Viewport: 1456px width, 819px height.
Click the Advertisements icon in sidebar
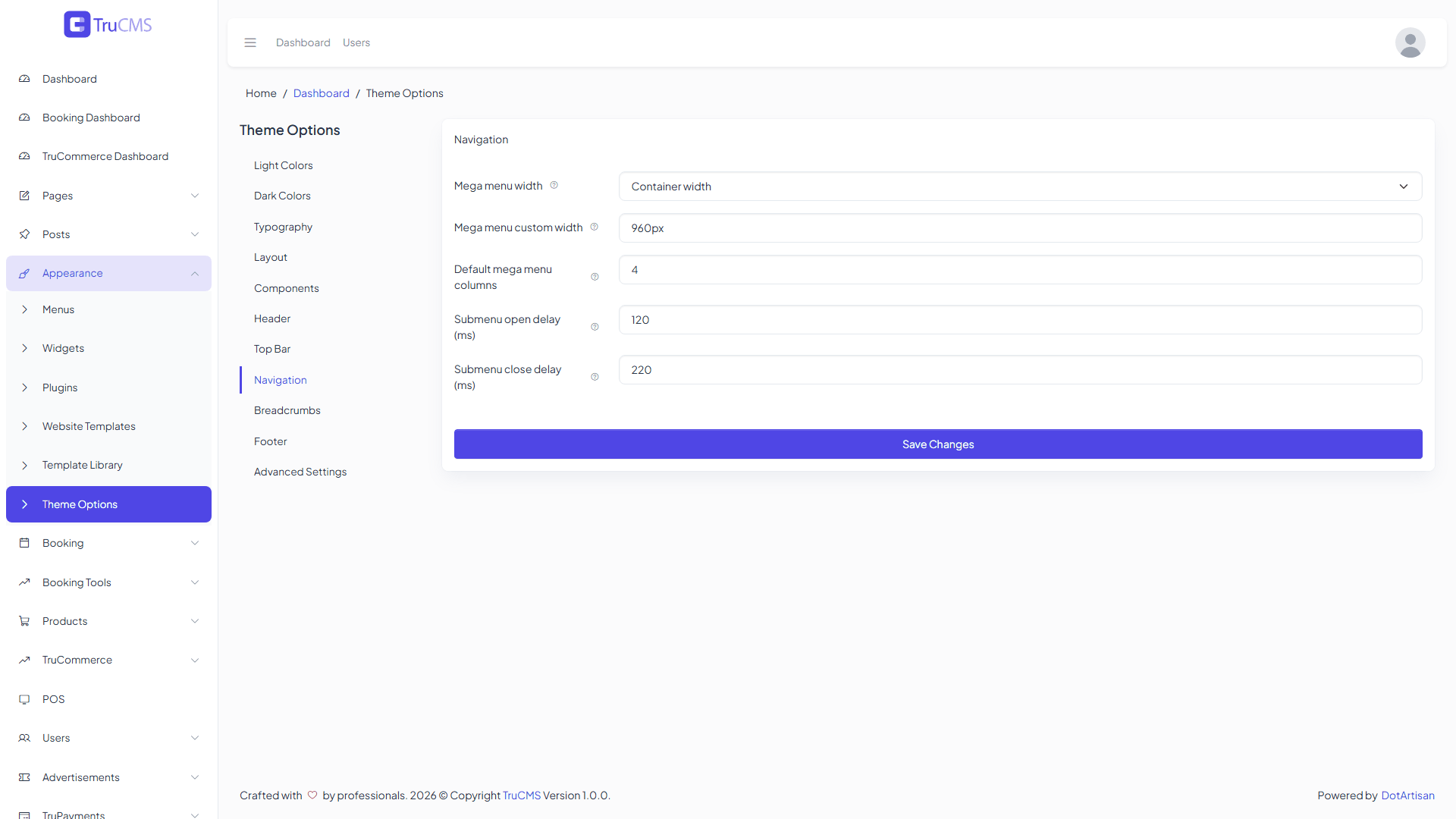coord(24,777)
